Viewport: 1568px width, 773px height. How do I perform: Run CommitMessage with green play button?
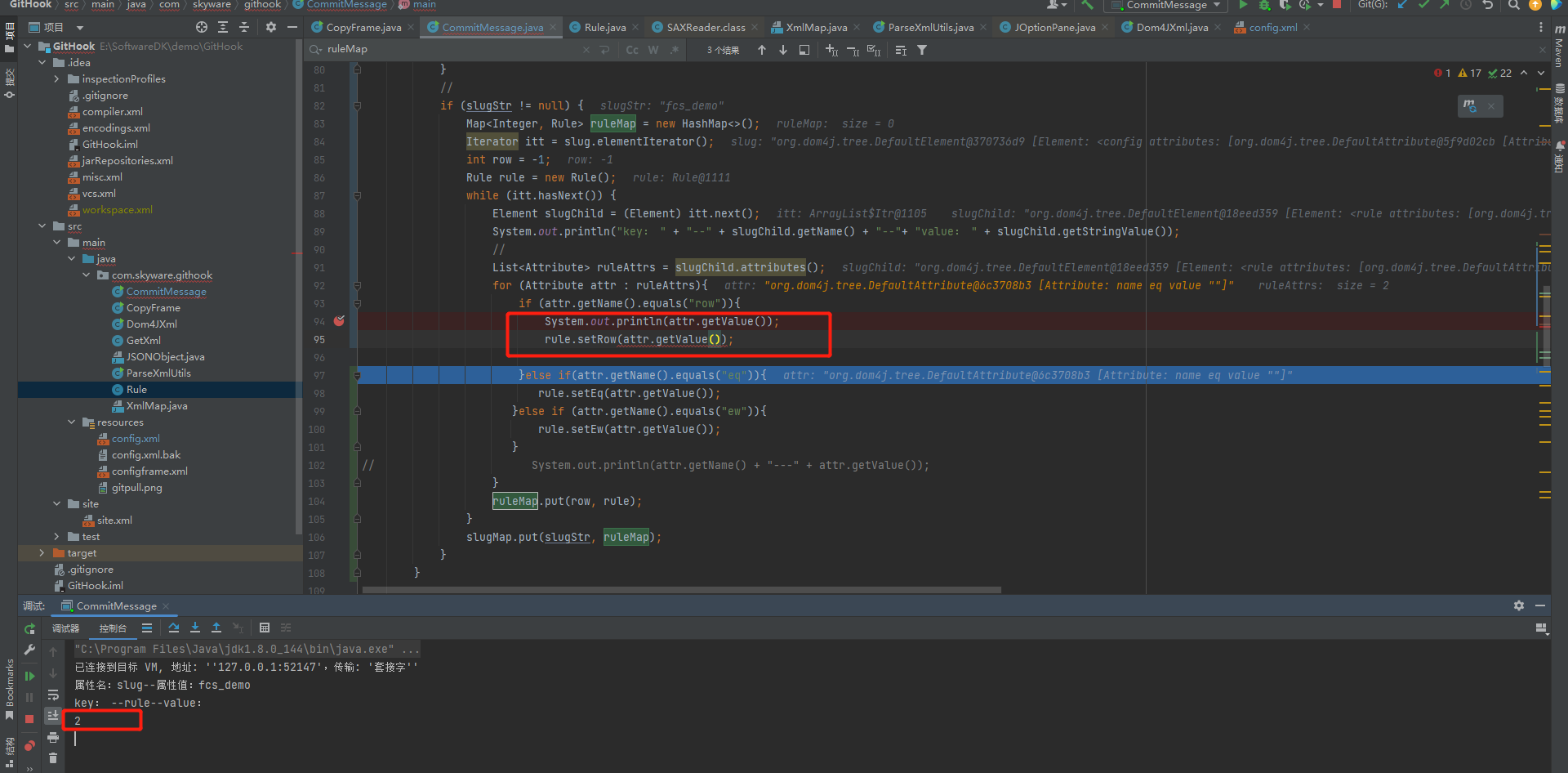(1243, 5)
